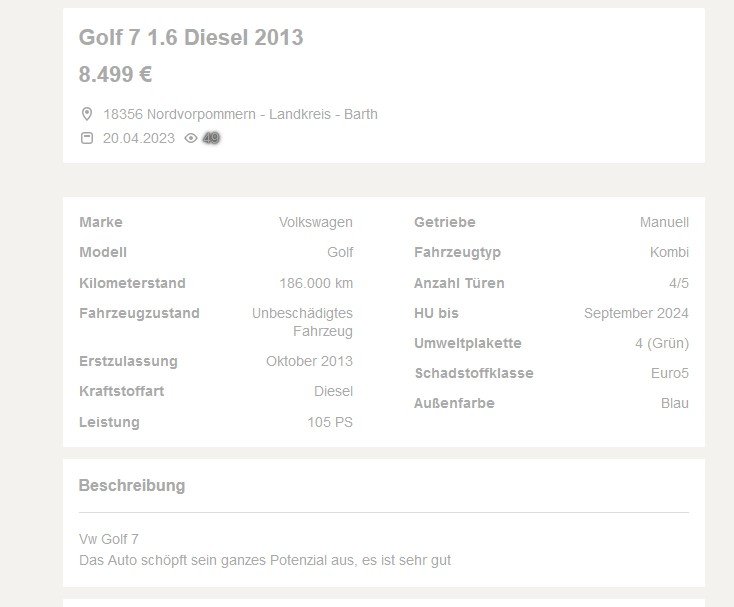Select the Manuell transmission value
This screenshot has height=607, width=734.
pyautogui.click(x=664, y=222)
